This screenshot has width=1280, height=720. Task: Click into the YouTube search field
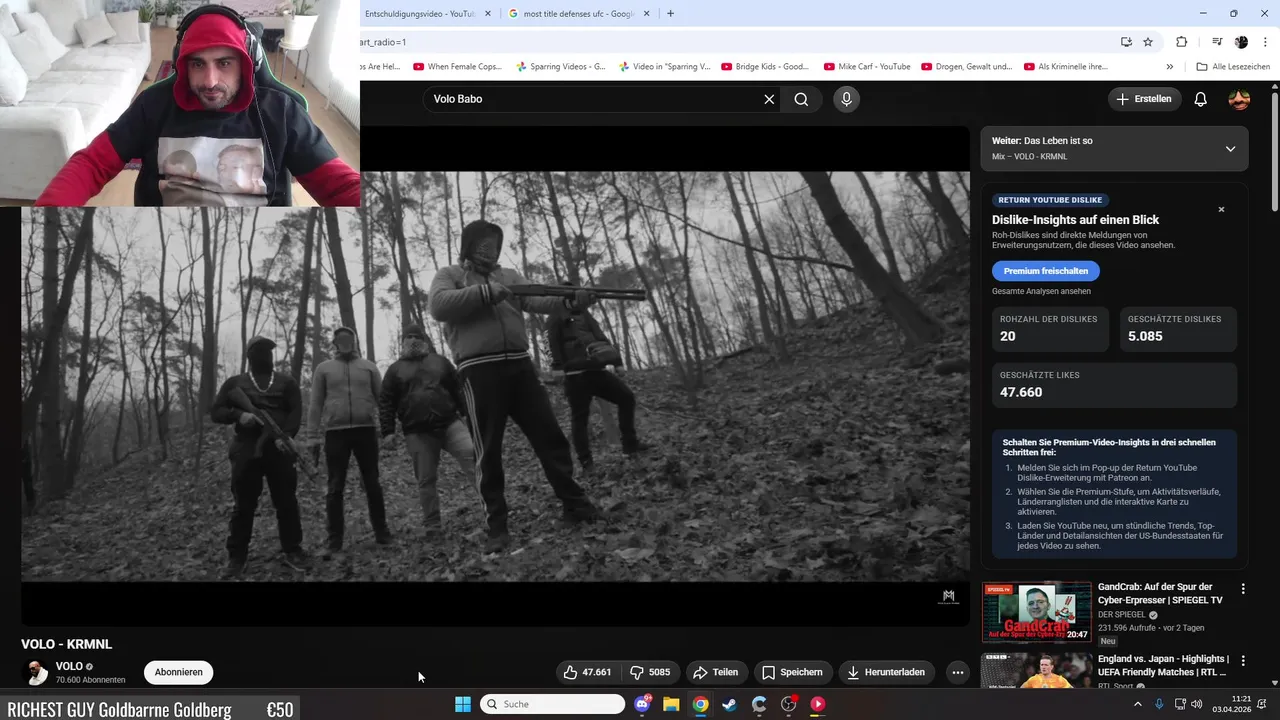coord(595,99)
